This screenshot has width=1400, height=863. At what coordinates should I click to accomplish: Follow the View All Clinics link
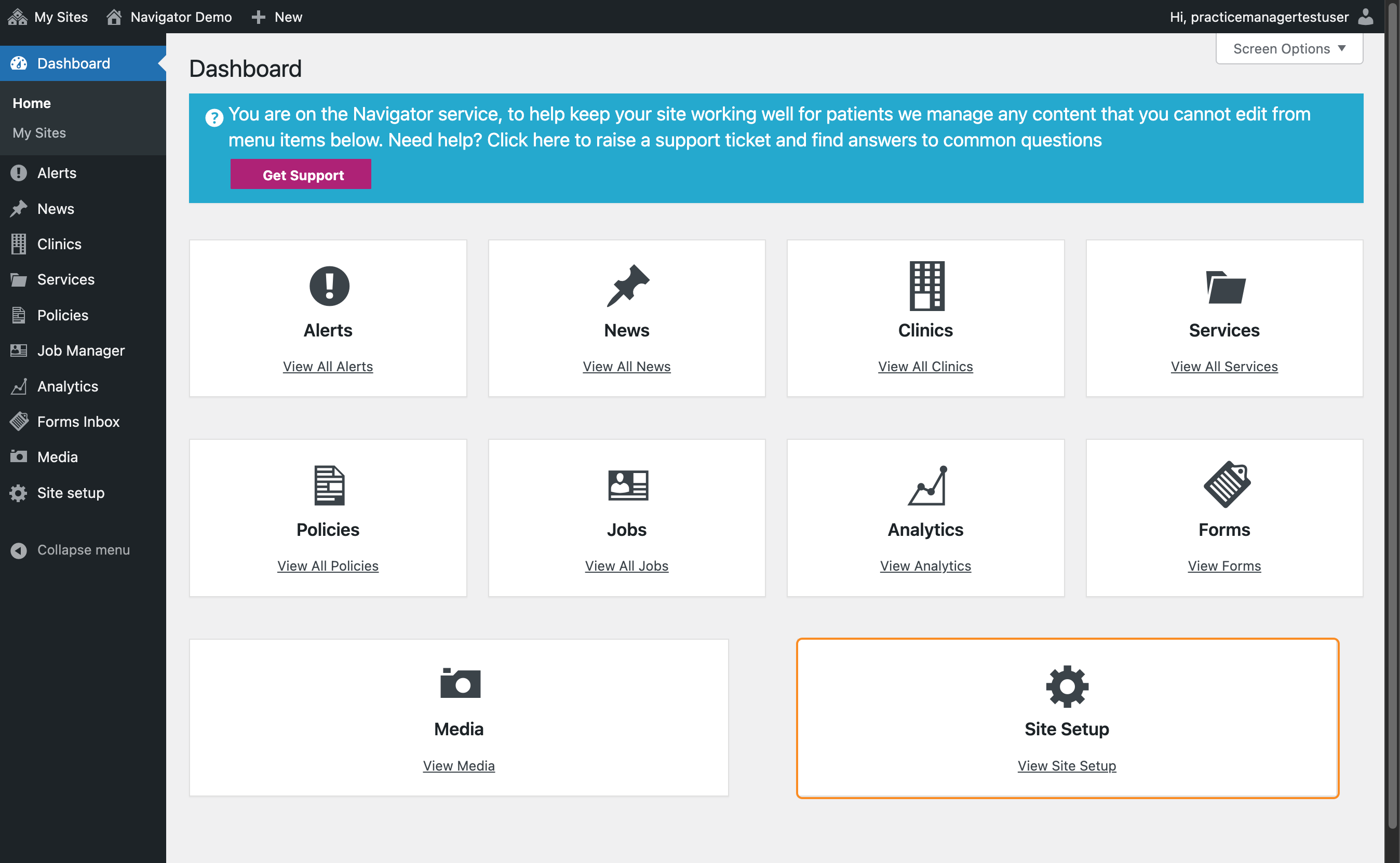(925, 367)
